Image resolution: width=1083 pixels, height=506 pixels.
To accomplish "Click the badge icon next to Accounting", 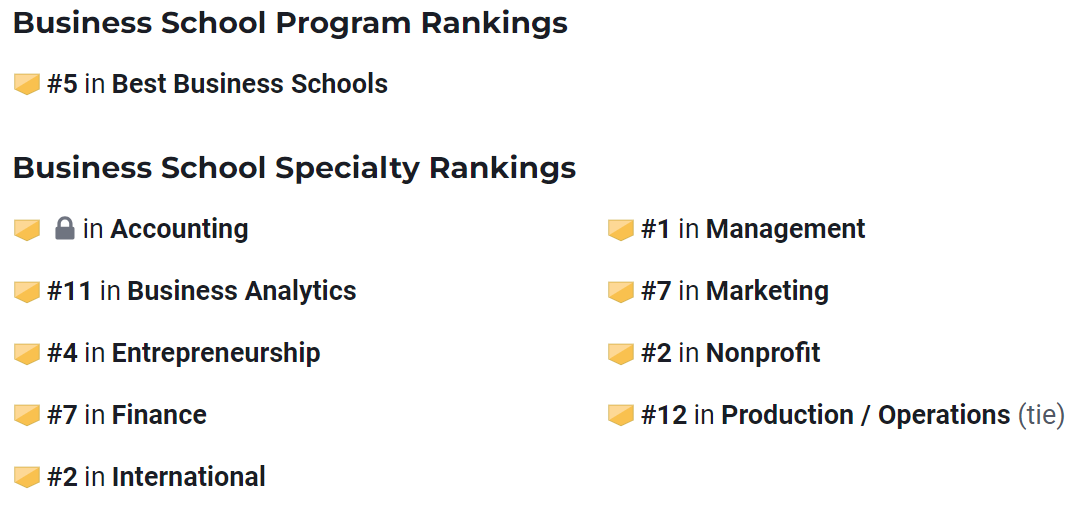I will [27, 229].
